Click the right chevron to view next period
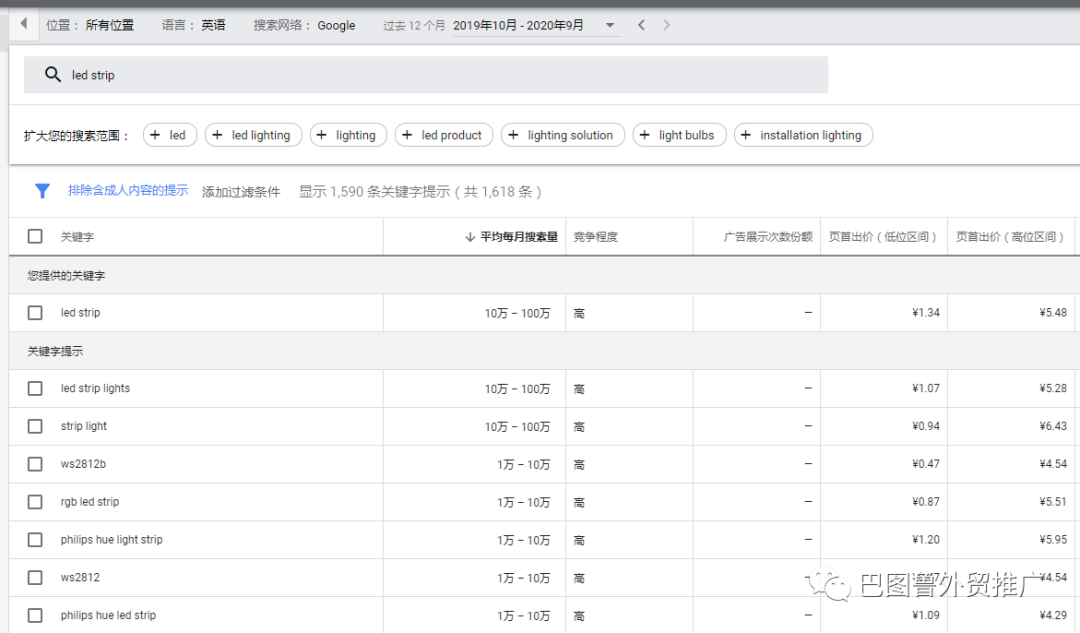This screenshot has width=1080, height=633. point(665,25)
